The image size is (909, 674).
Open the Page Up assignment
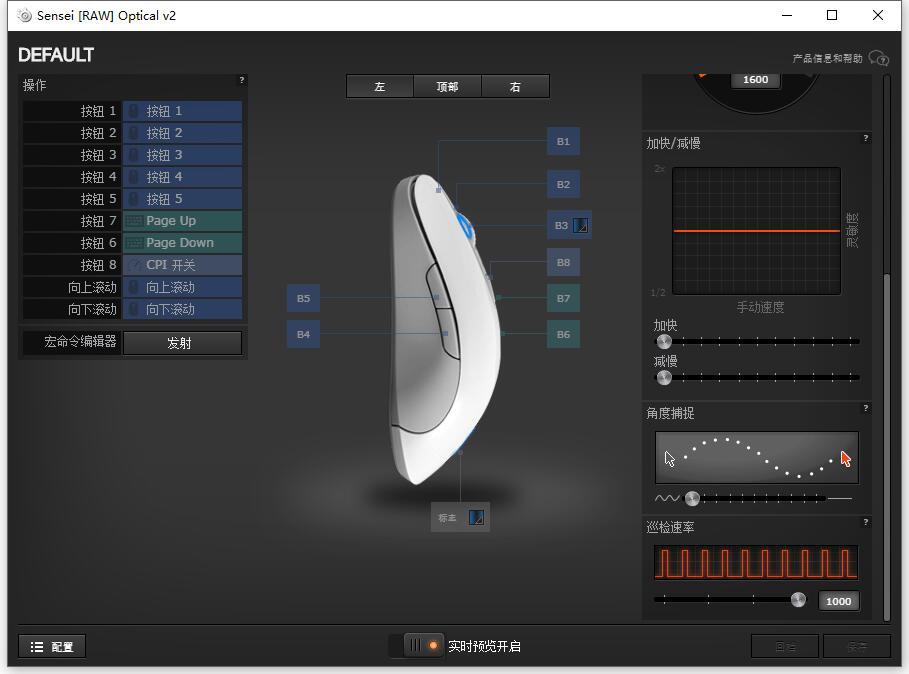click(x=183, y=221)
